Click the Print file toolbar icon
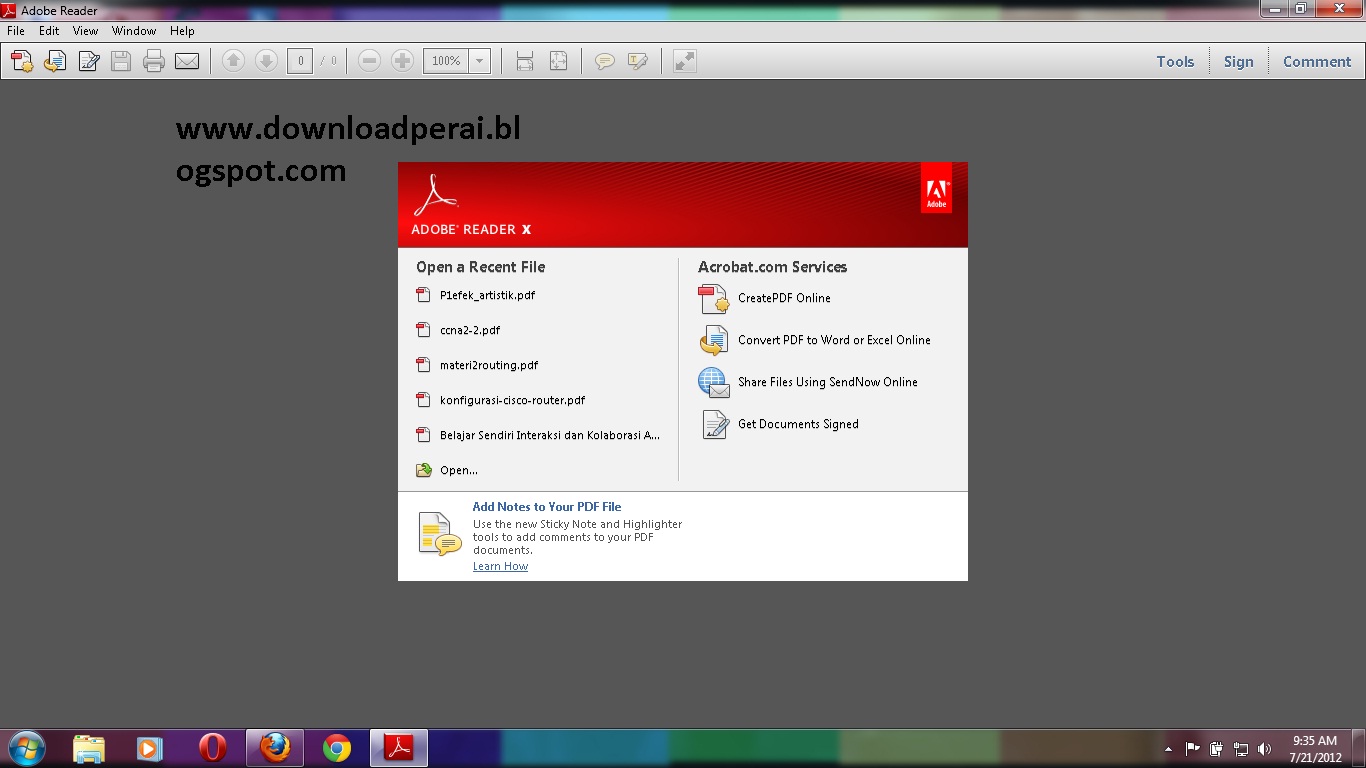 [x=154, y=62]
